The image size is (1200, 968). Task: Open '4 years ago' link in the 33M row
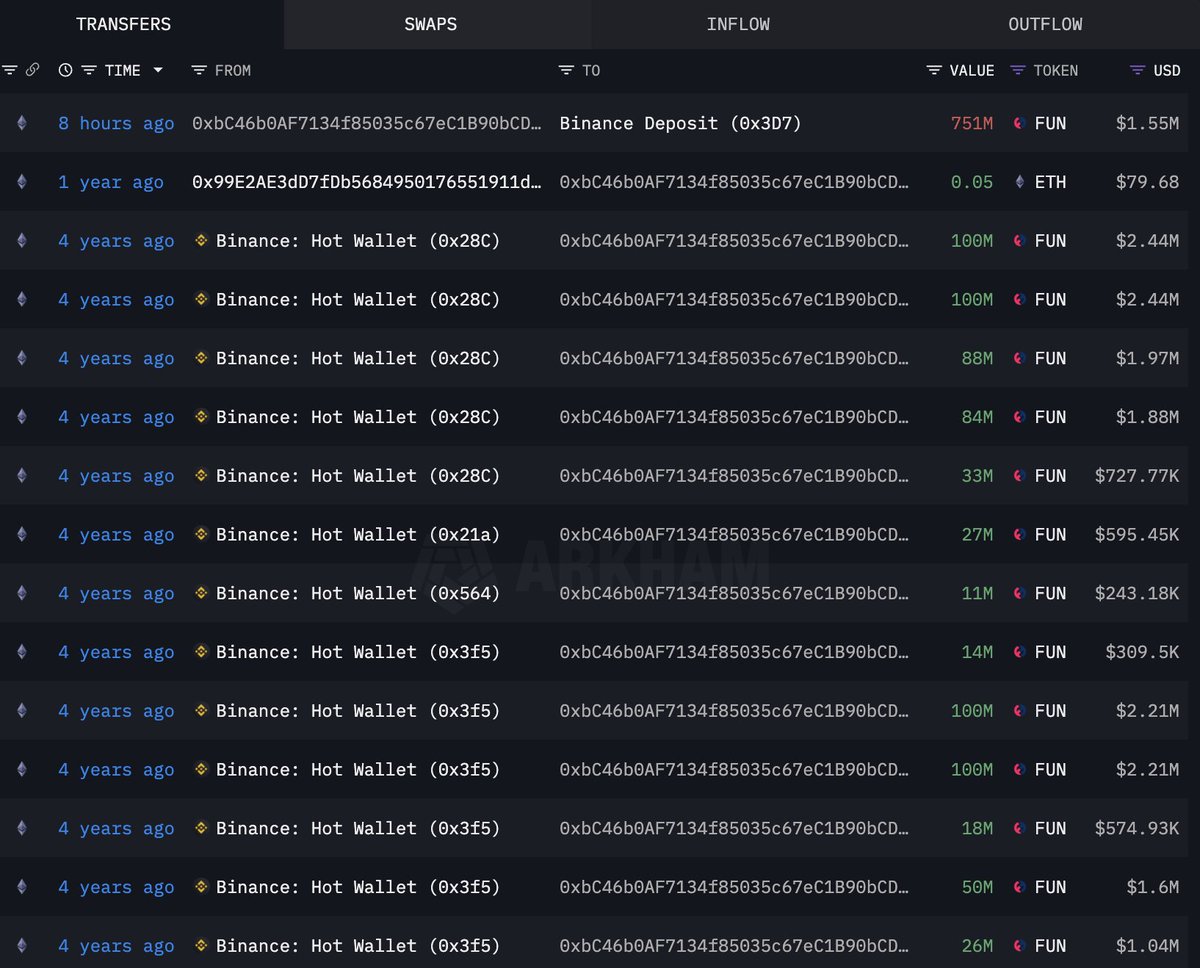tap(116, 476)
